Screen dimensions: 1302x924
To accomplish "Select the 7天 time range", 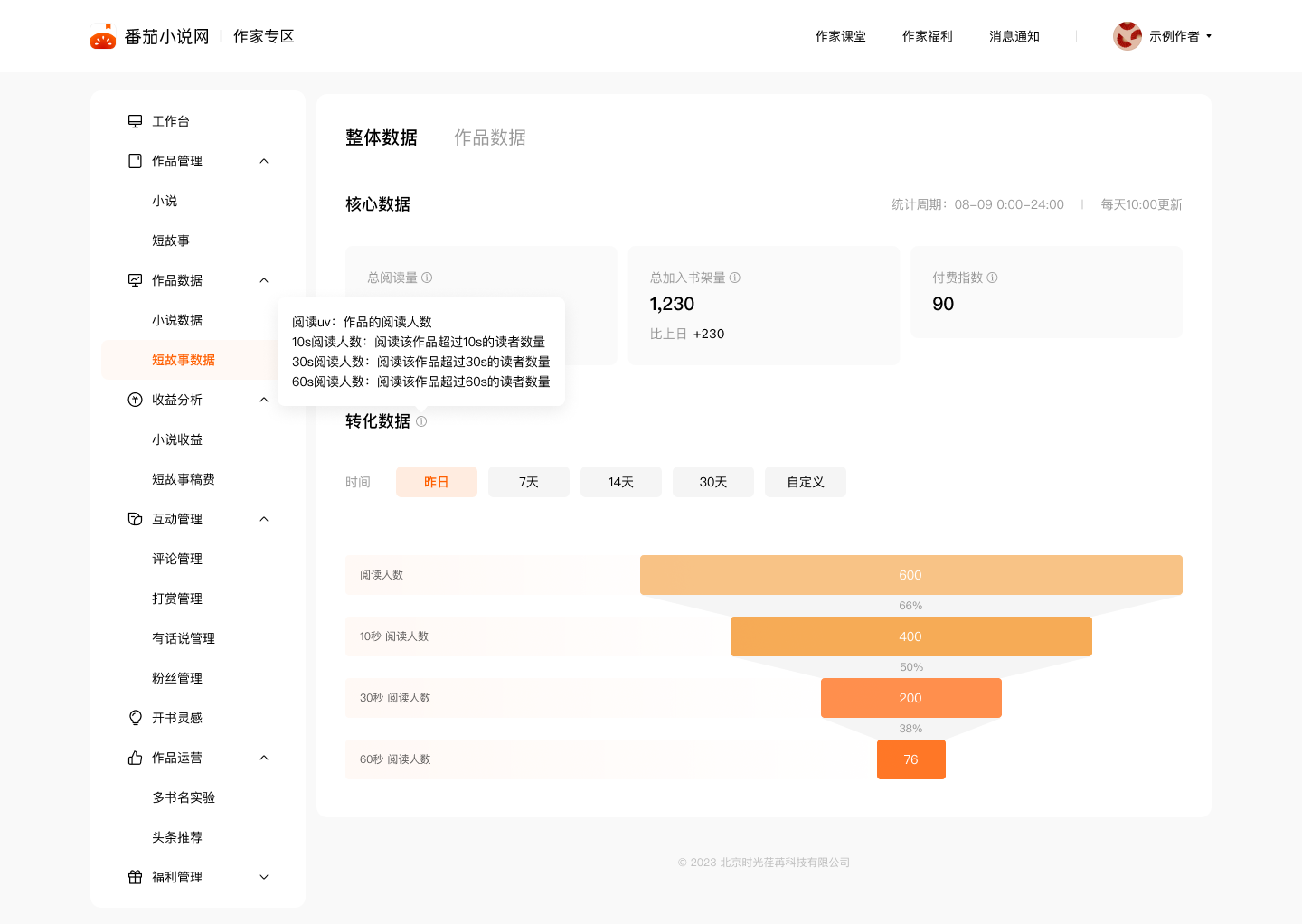I will pyautogui.click(x=529, y=482).
